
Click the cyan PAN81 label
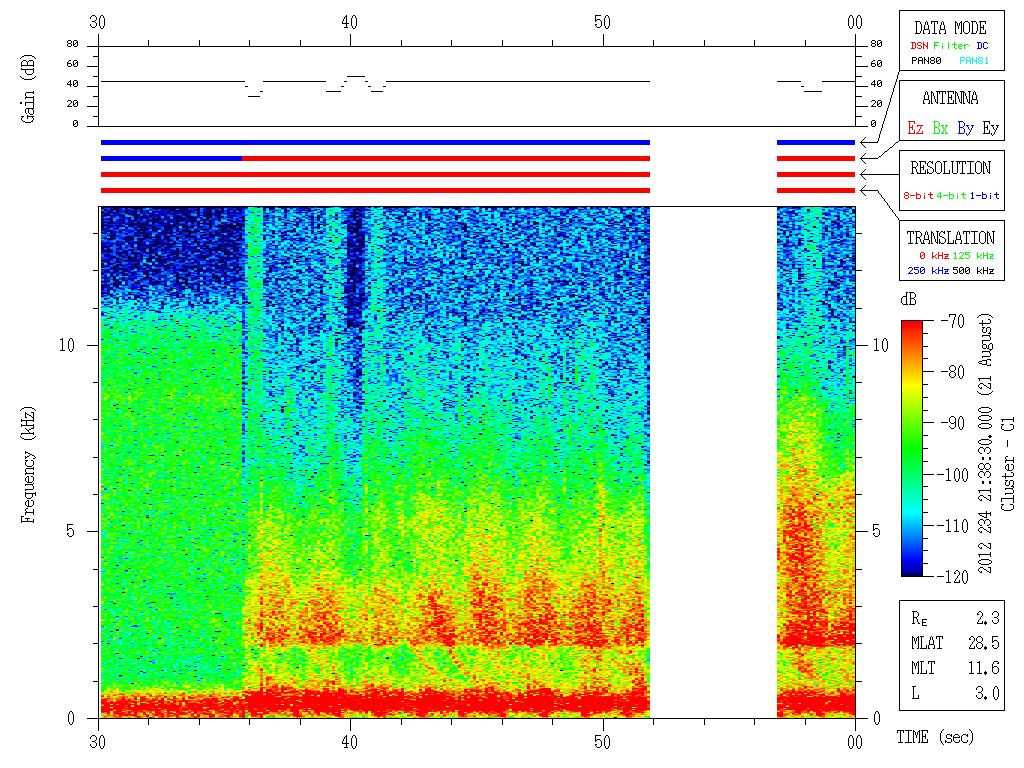point(974,61)
